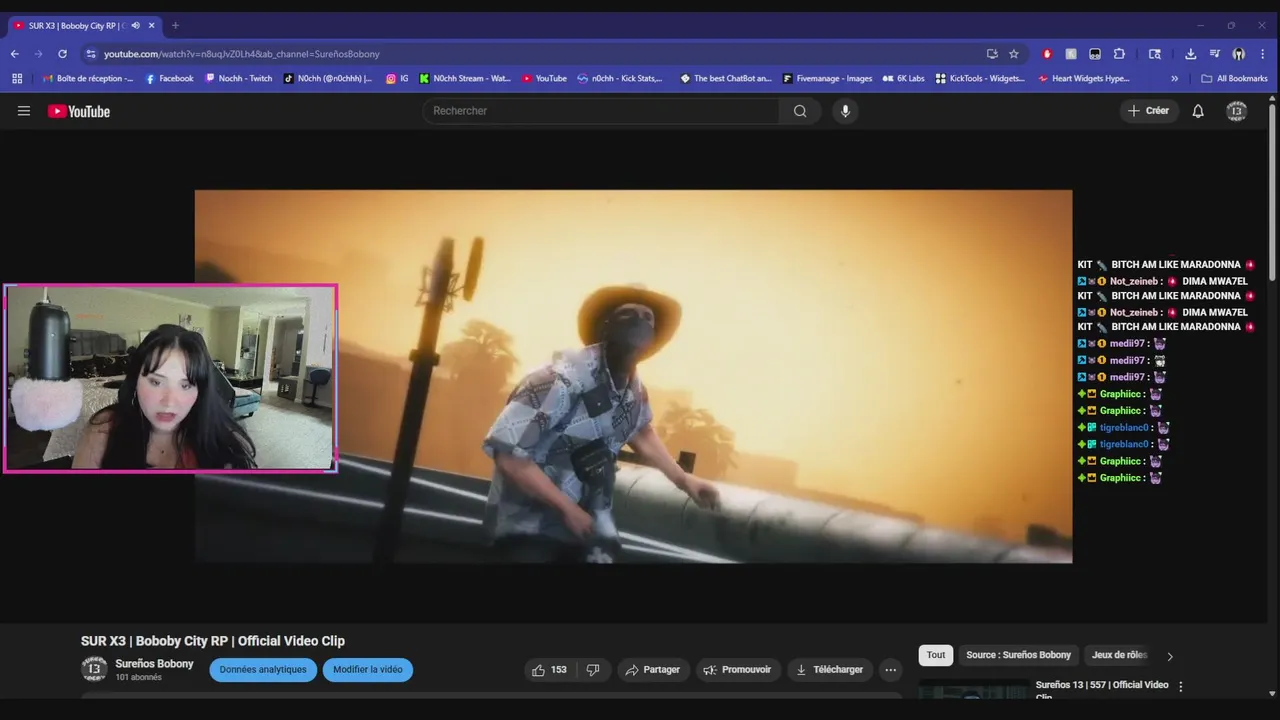The image size is (1280, 720).
Task: Open Sureños 13 | 557 Official Video title
Action: (x=1102, y=690)
